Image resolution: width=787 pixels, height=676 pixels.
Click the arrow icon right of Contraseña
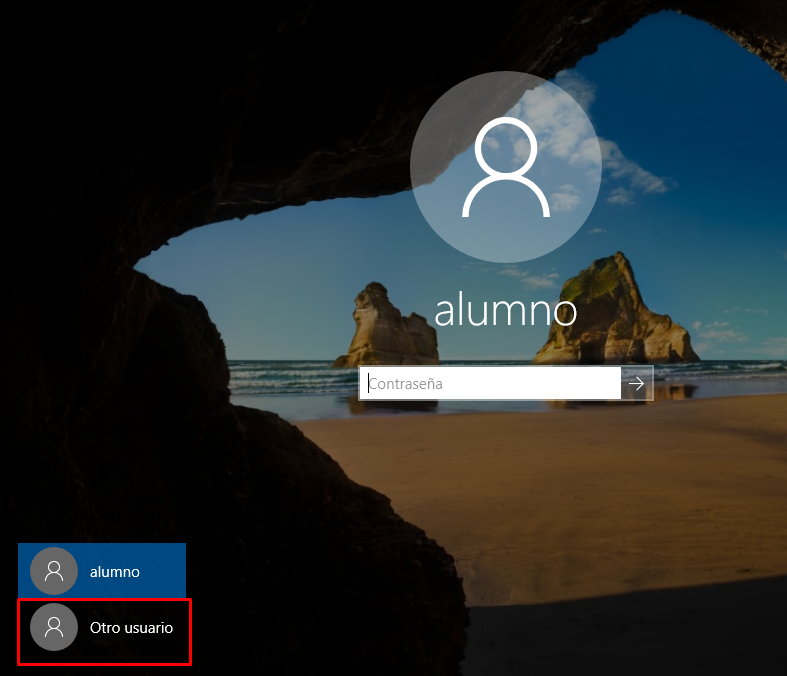636,384
